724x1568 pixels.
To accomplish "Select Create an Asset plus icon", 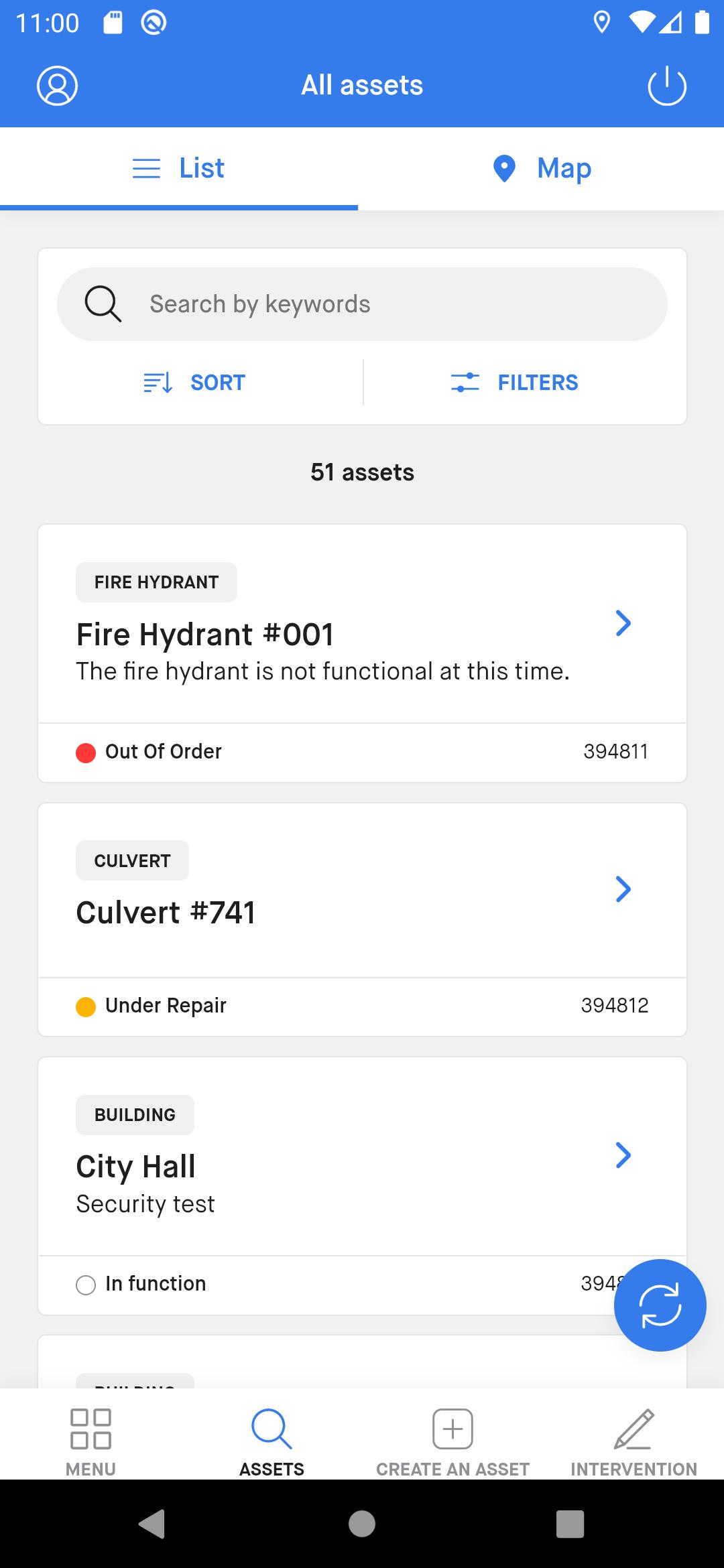I will click(452, 1429).
